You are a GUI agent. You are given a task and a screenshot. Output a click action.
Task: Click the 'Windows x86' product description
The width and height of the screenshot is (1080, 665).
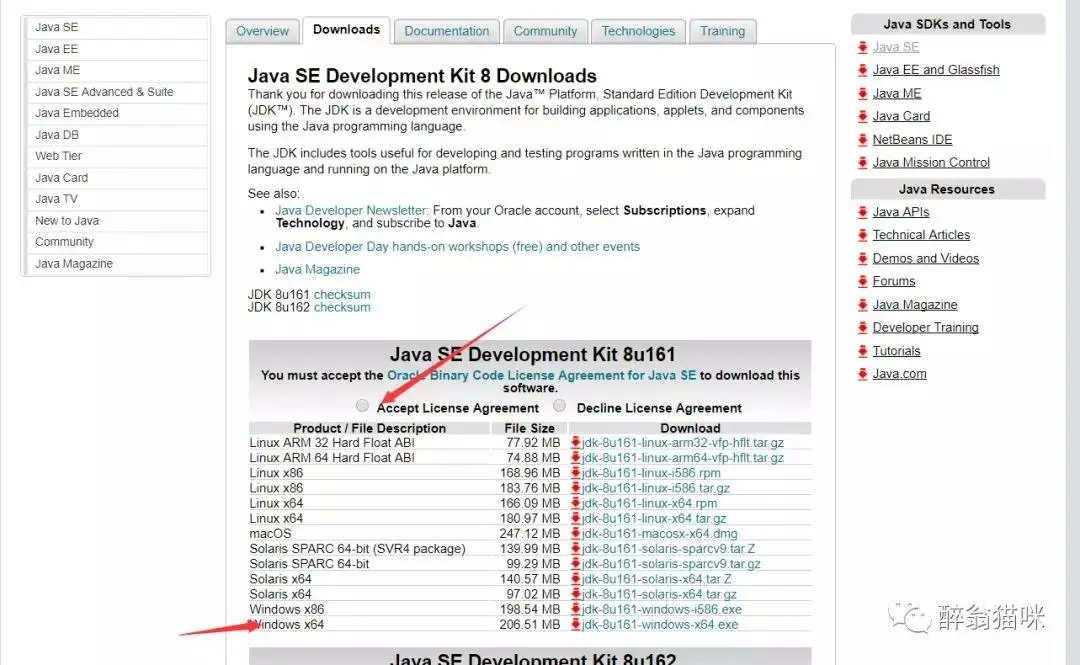(287, 609)
